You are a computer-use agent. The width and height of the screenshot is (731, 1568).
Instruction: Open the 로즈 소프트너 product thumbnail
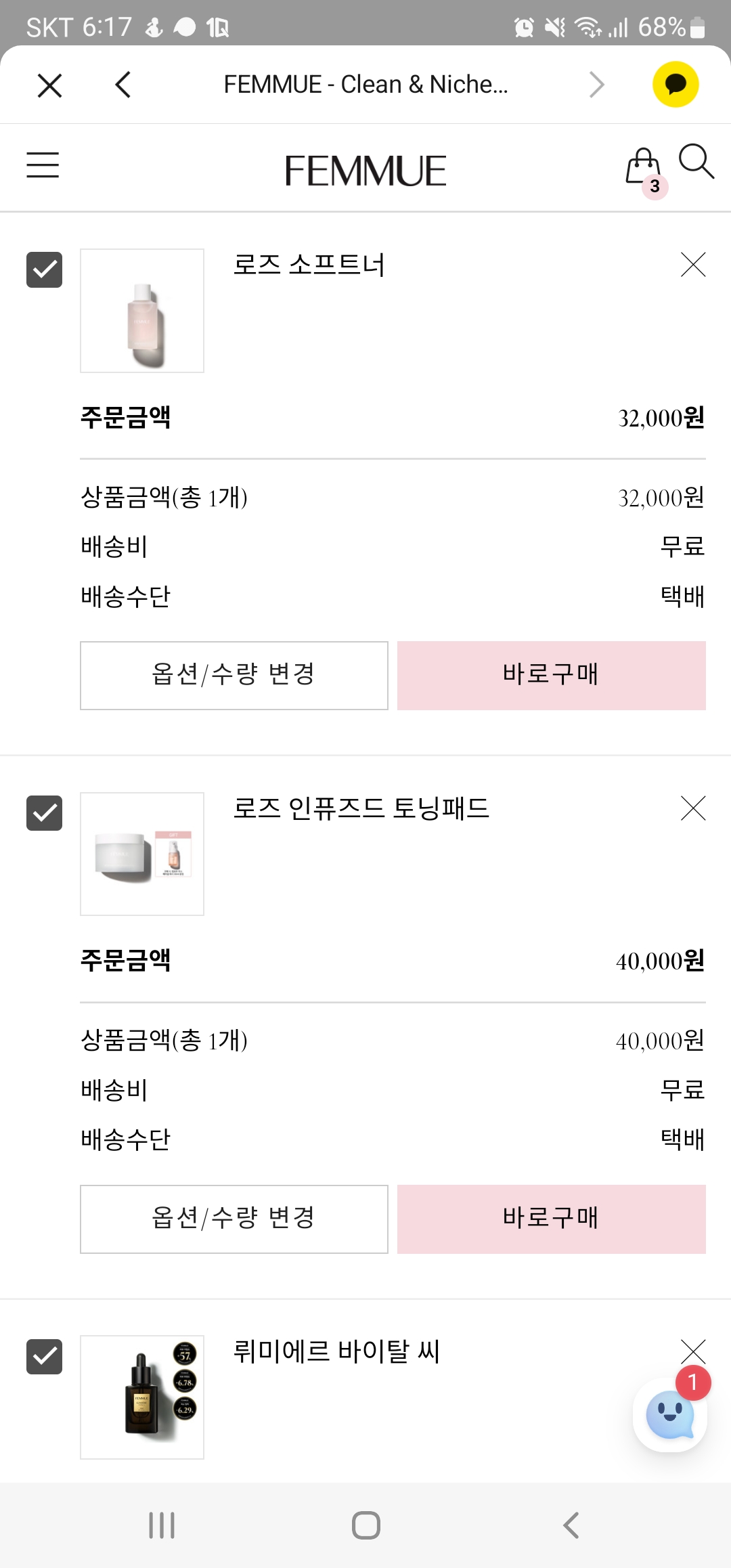click(x=142, y=311)
